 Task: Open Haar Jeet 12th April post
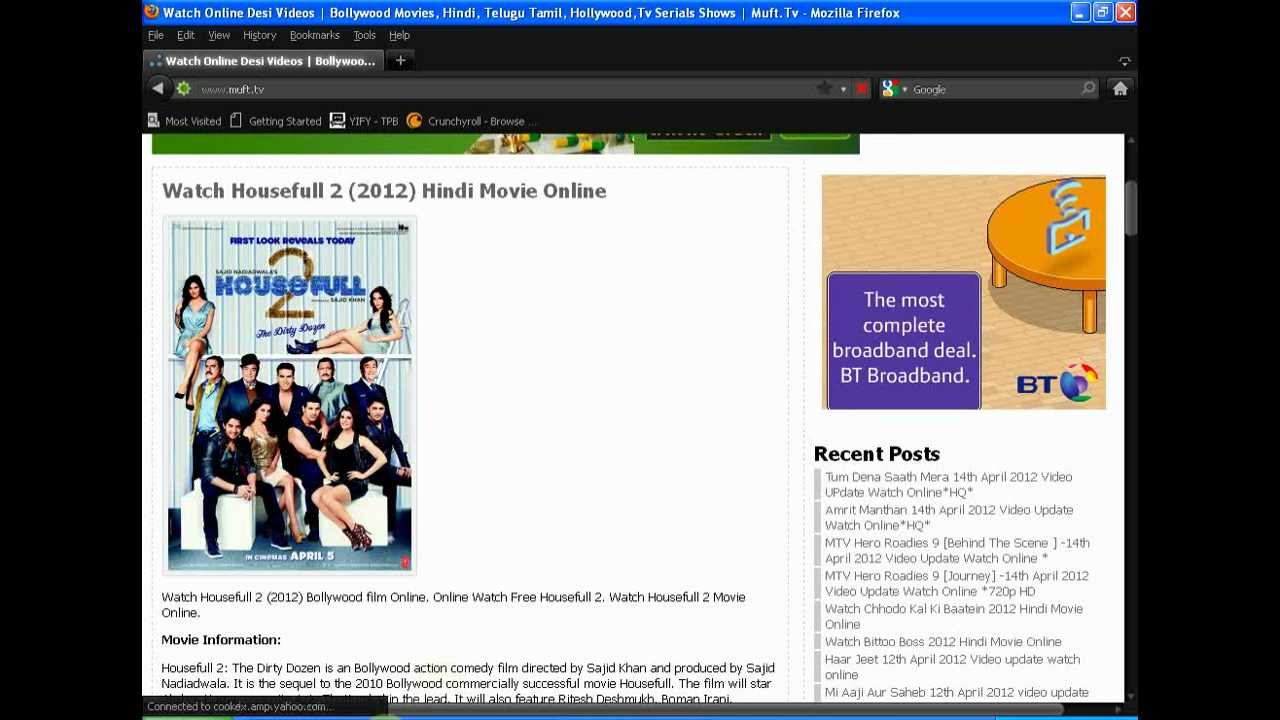[952, 667]
